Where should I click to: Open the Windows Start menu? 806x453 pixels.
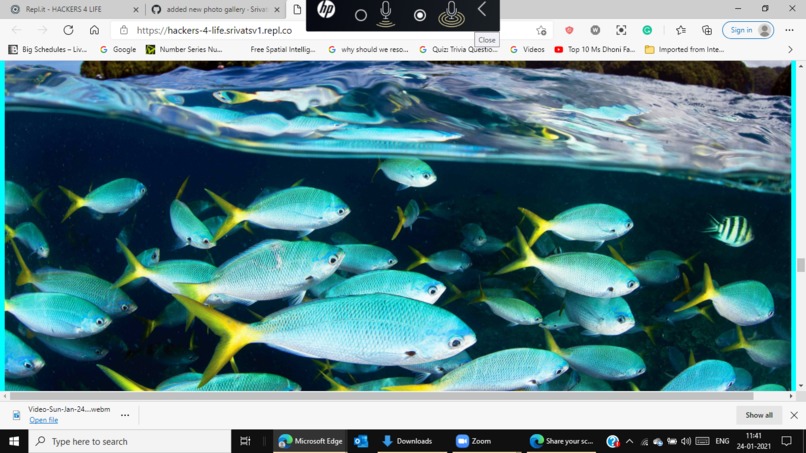[x=14, y=441]
